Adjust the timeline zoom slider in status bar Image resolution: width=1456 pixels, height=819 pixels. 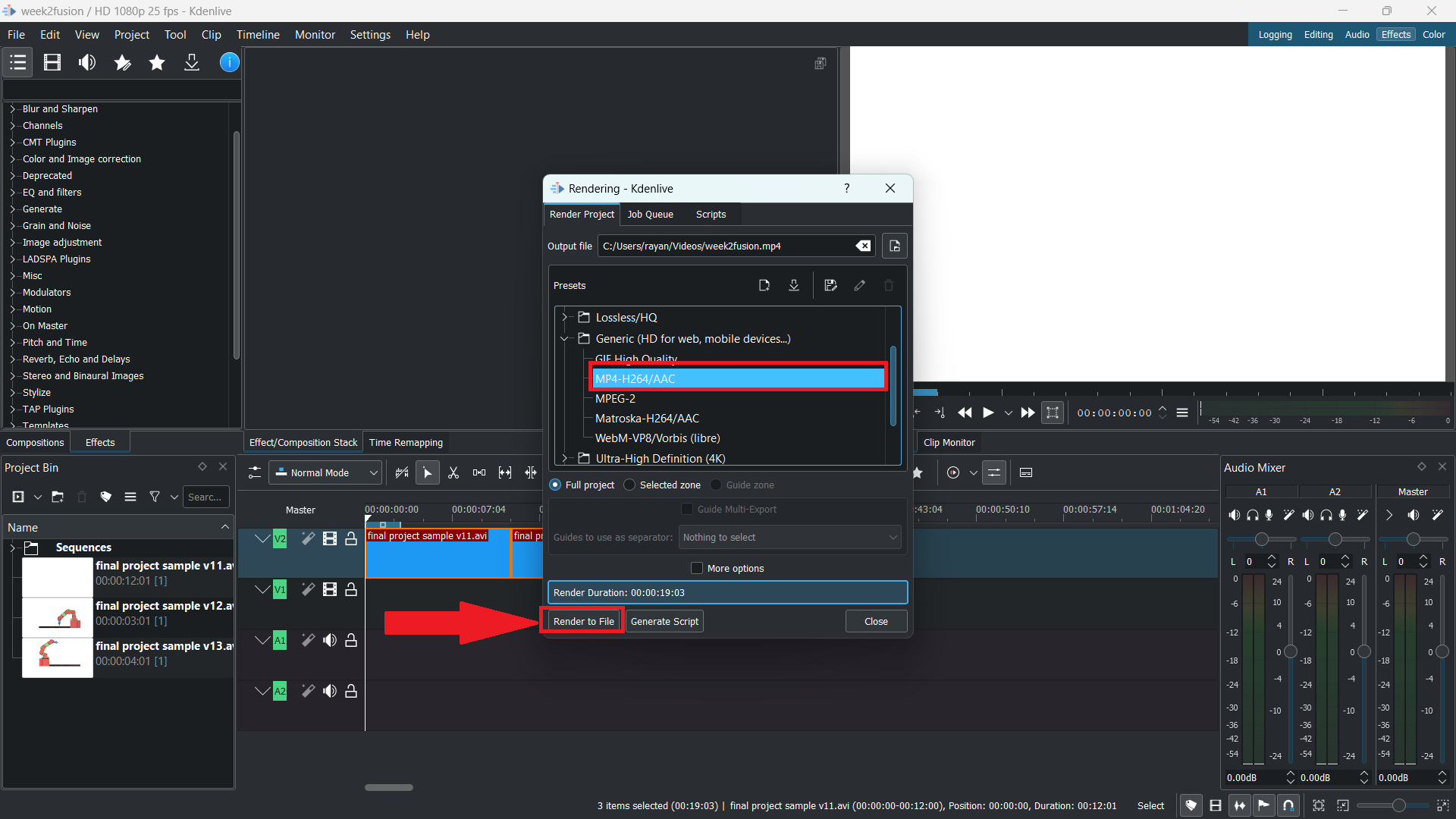coord(1398,805)
